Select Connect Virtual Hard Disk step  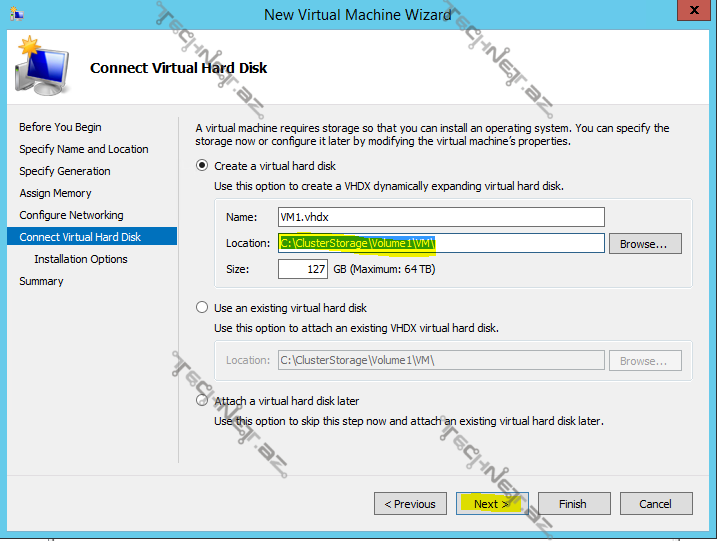click(x=80, y=237)
